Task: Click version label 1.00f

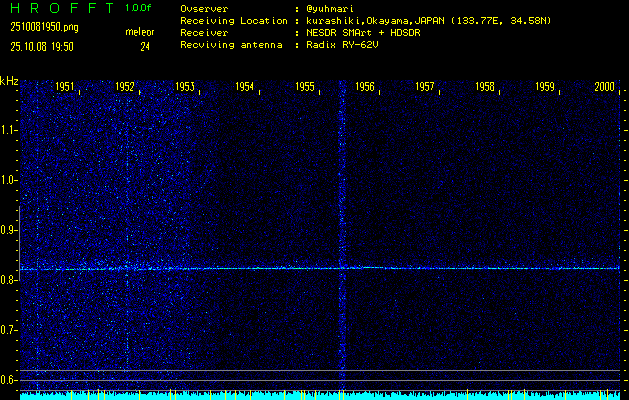Action: click(138, 8)
